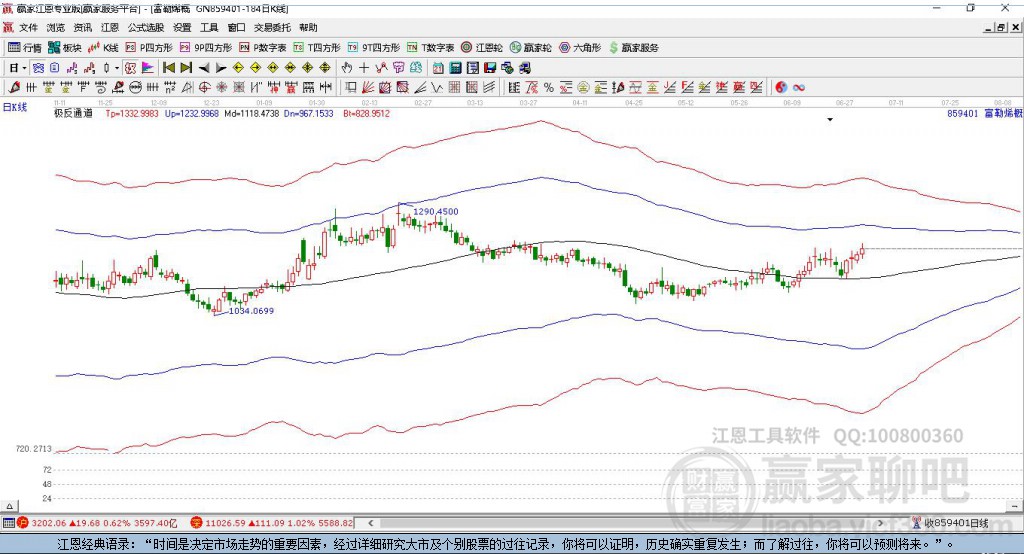Click the black right arrow icon
The height and width of the screenshot is (554, 1024).
tap(221, 68)
